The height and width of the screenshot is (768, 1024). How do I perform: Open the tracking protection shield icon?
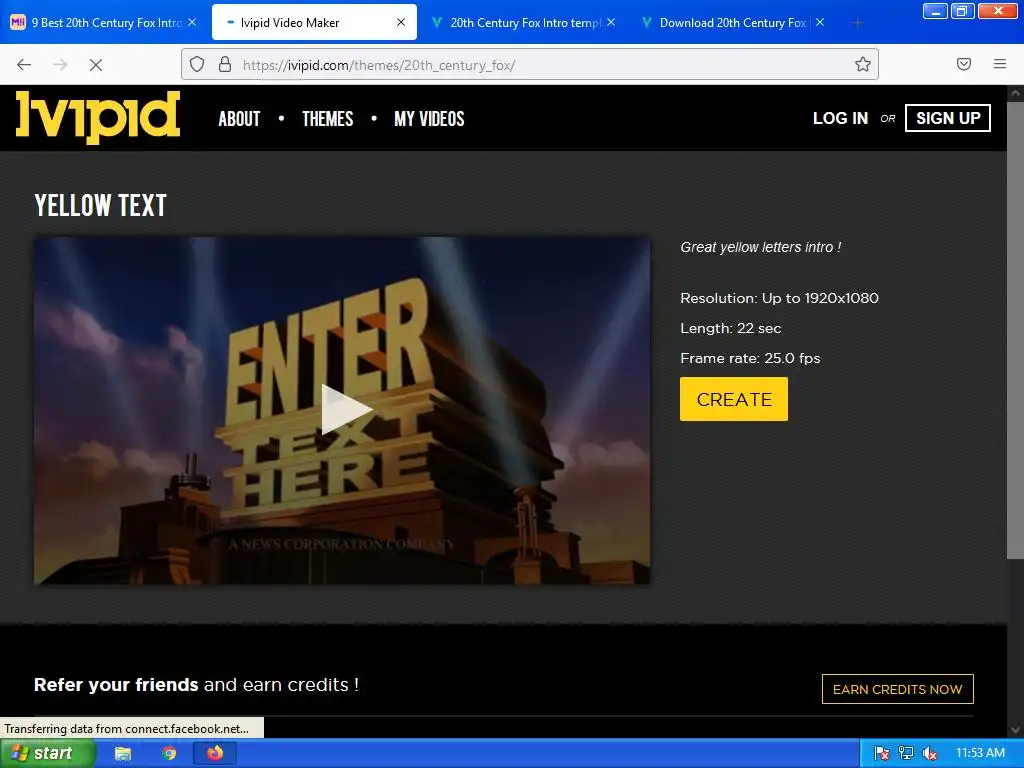(197, 64)
